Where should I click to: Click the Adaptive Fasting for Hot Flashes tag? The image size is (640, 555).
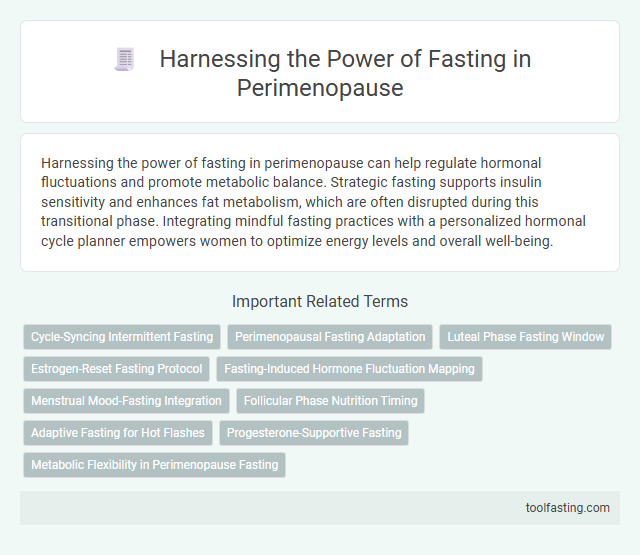pyautogui.click(x=117, y=433)
